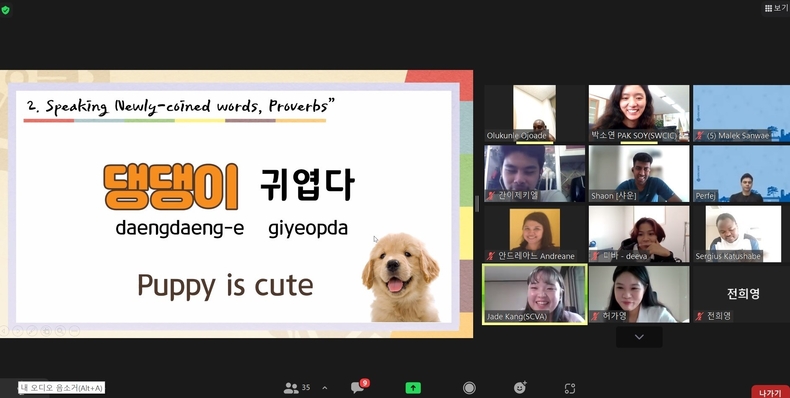Open the 보기 view layout menu

[776, 8]
